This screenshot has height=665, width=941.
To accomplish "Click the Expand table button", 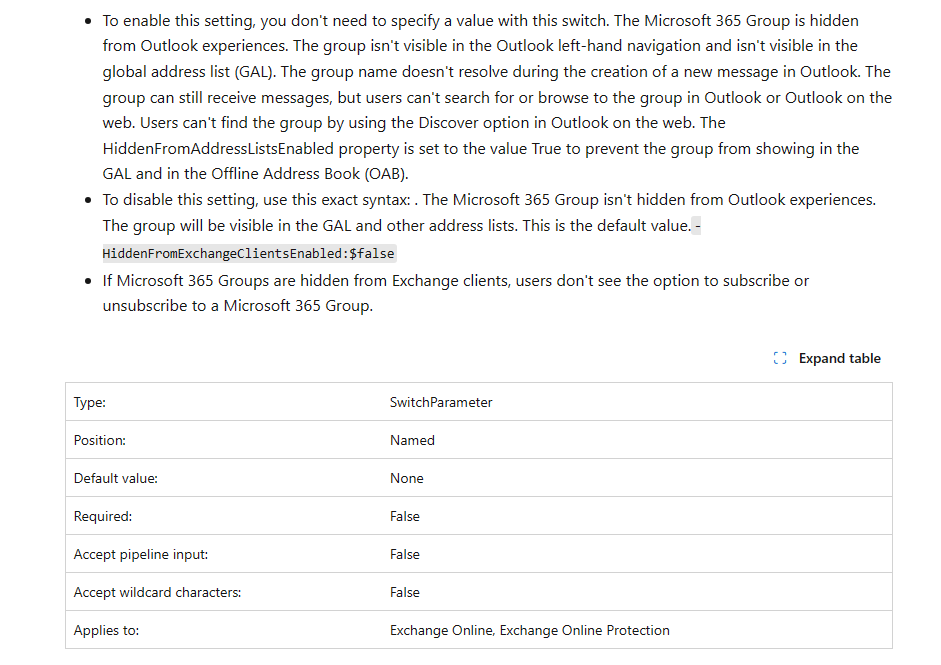I will [827, 358].
